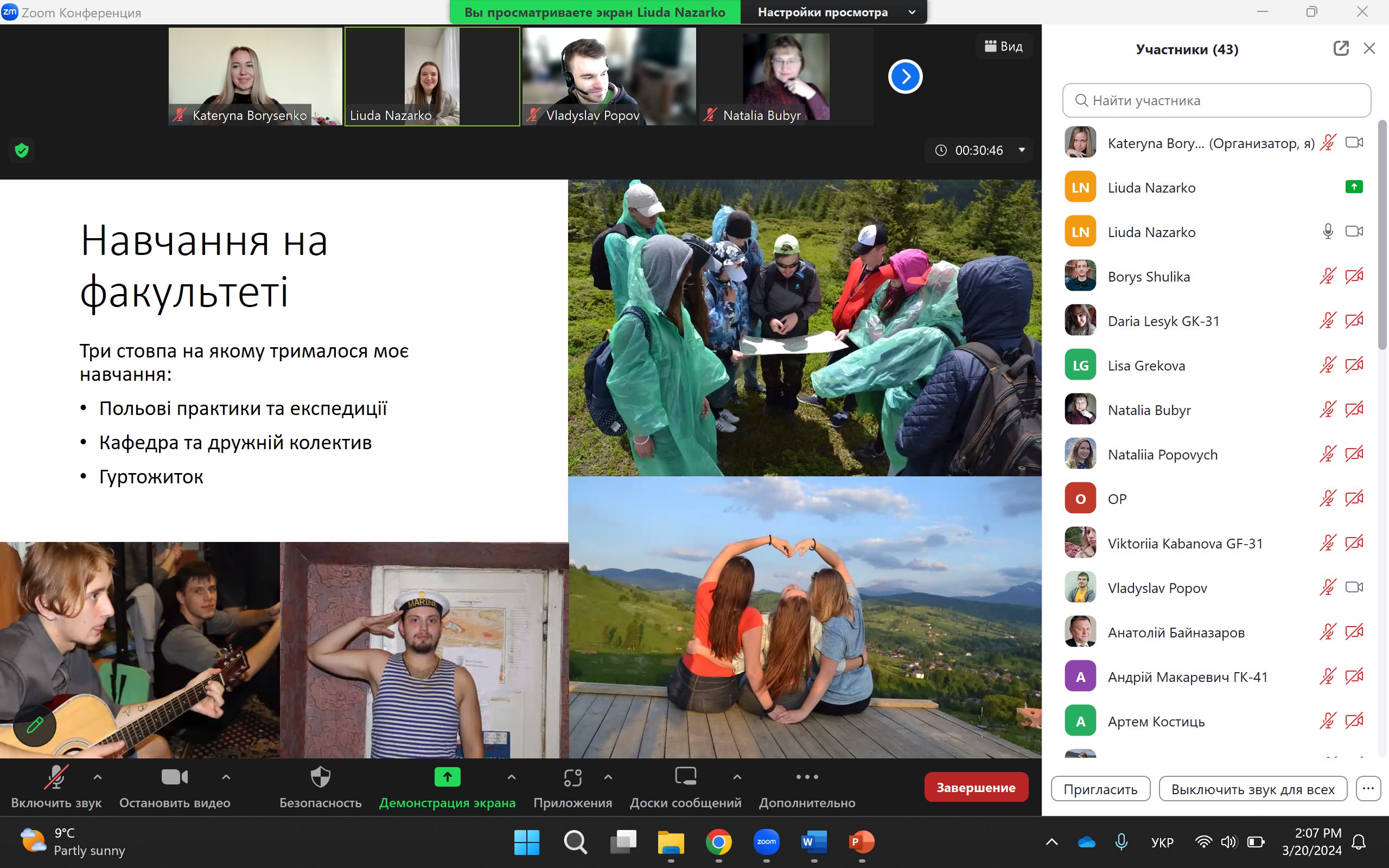Click the green encryption shield icon
1389x868 pixels.
click(x=22, y=150)
